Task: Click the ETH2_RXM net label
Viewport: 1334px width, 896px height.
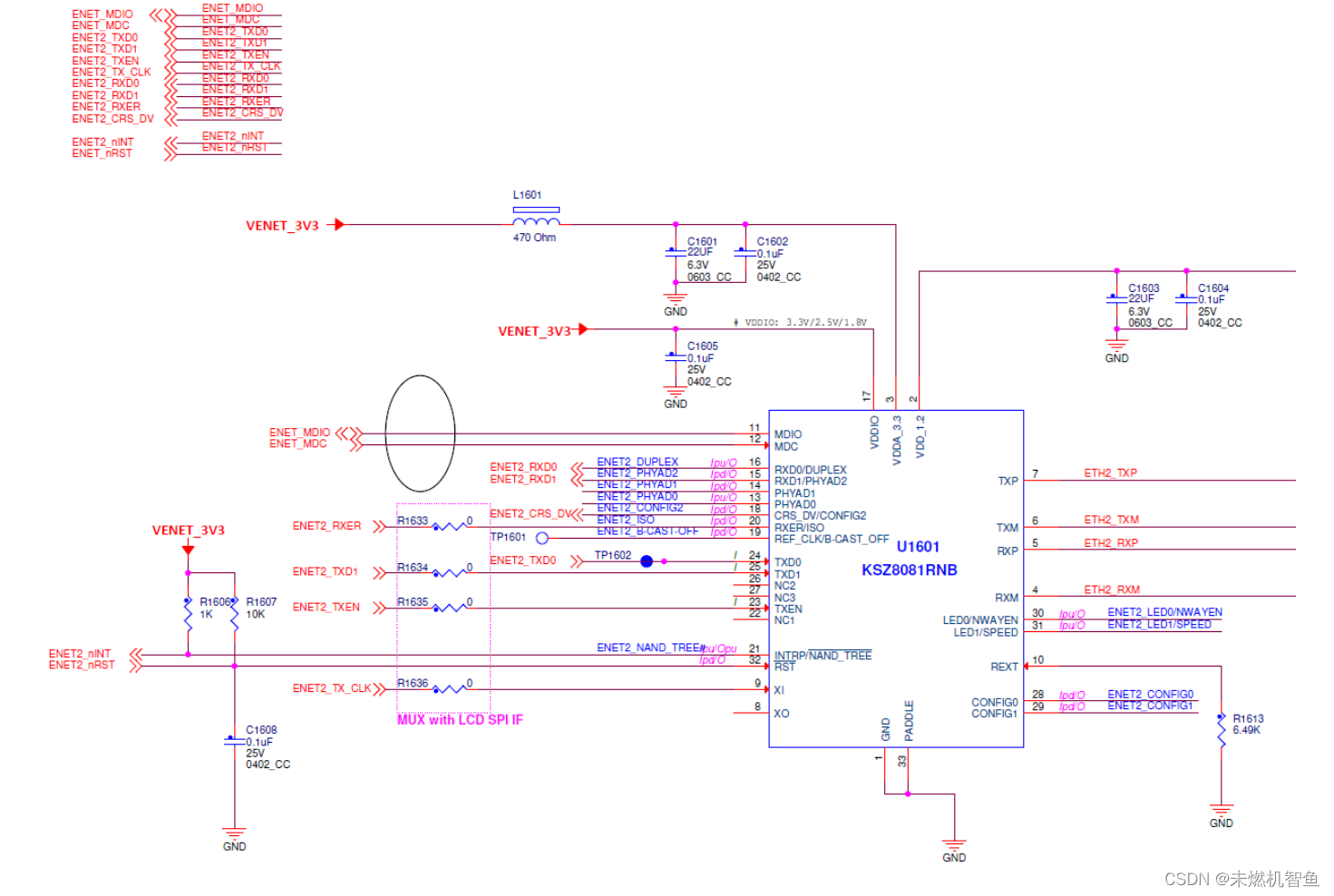Action: click(x=1112, y=589)
